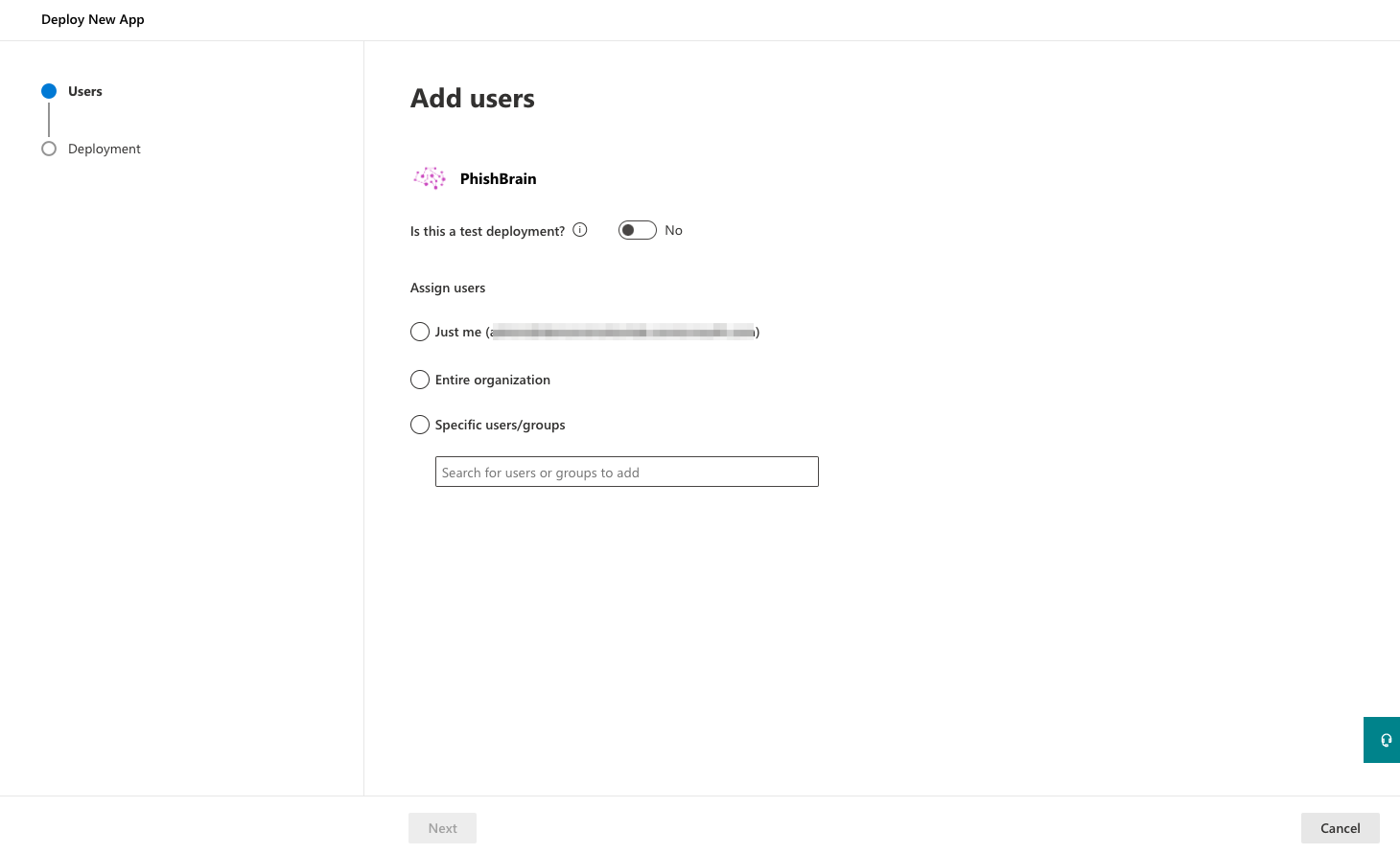The width and height of the screenshot is (1400, 854).
Task: Click the PhishBrain app logo icon
Action: [x=430, y=178]
